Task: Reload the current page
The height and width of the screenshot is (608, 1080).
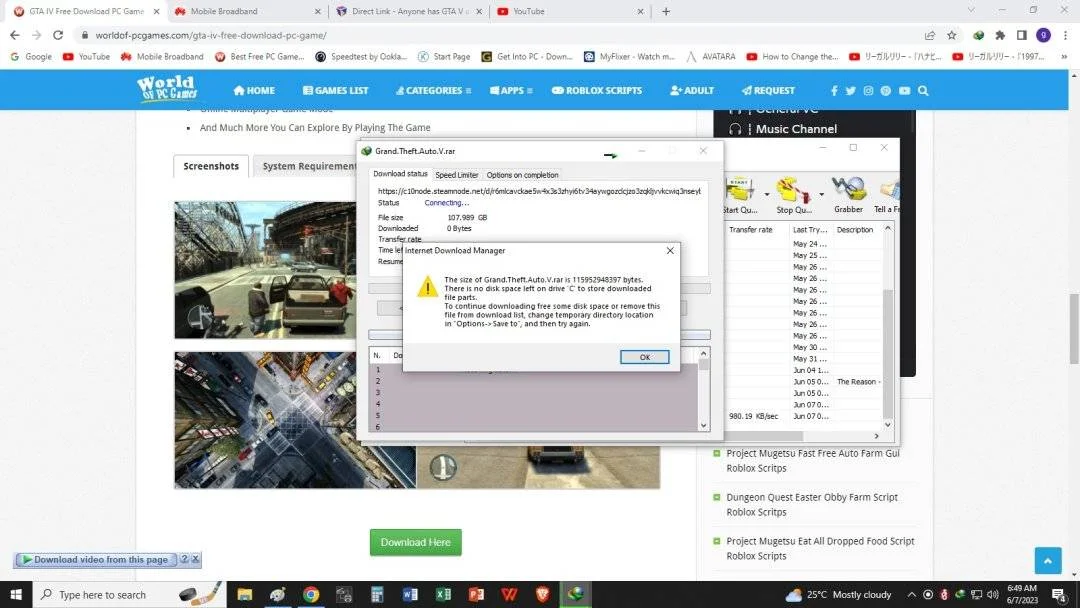Action: click(x=58, y=35)
